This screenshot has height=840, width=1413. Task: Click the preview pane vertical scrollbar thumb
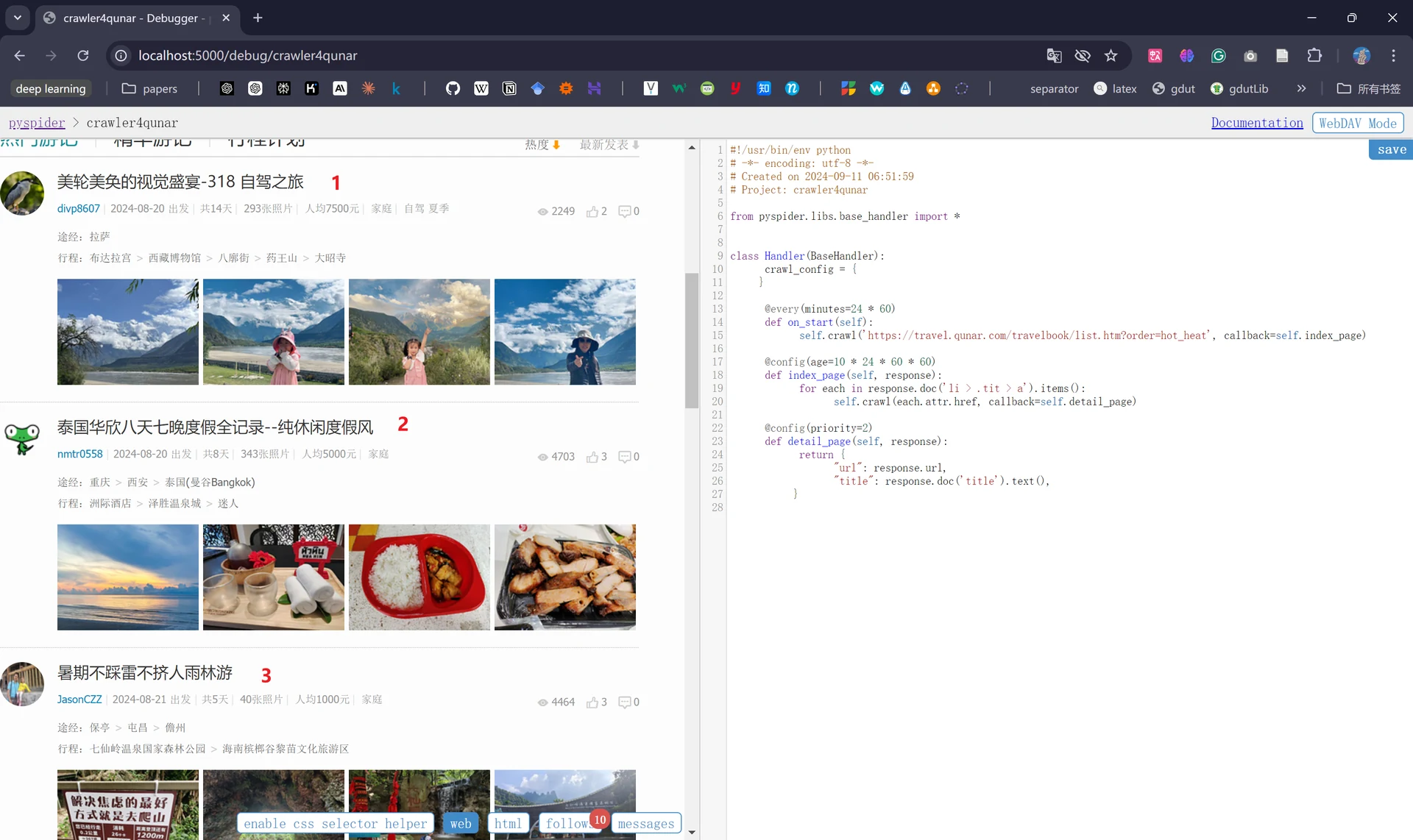pyautogui.click(x=692, y=340)
